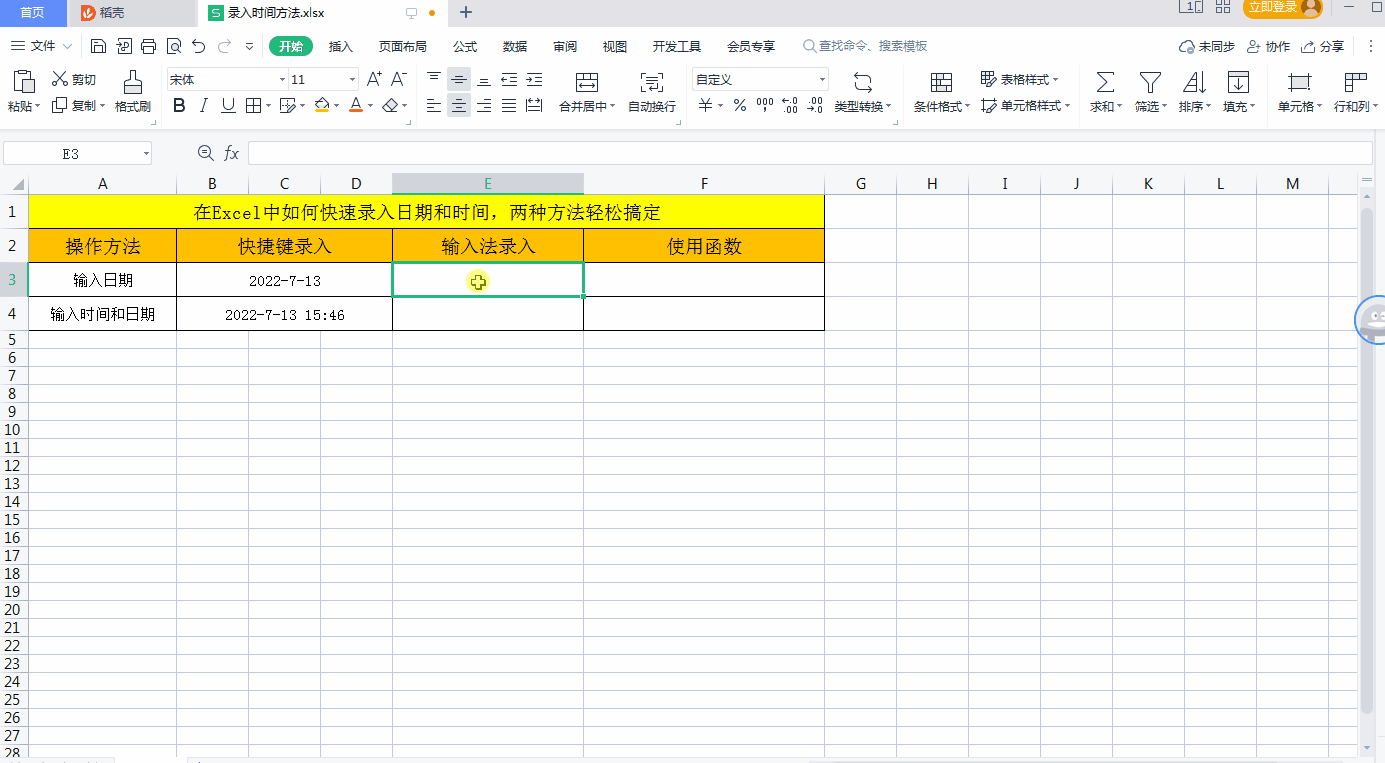Toggle Bold formatting
The width and height of the screenshot is (1385, 763).
coord(180,105)
